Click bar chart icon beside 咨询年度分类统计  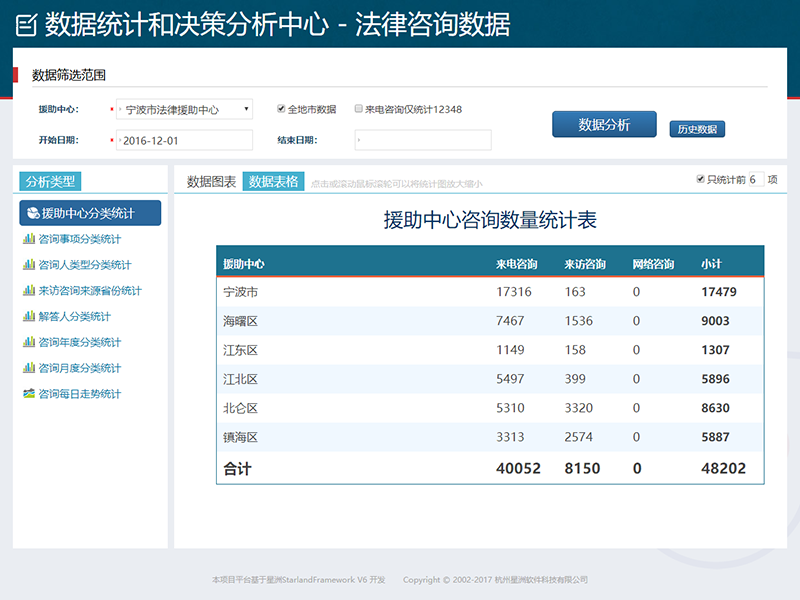29,342
